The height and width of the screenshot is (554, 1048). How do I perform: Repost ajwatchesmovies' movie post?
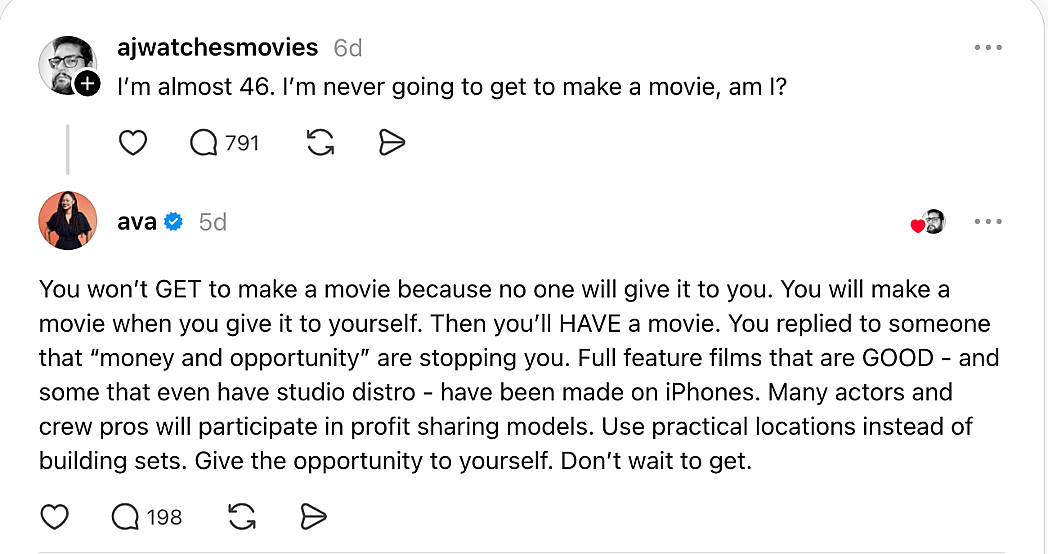[320, 143]
